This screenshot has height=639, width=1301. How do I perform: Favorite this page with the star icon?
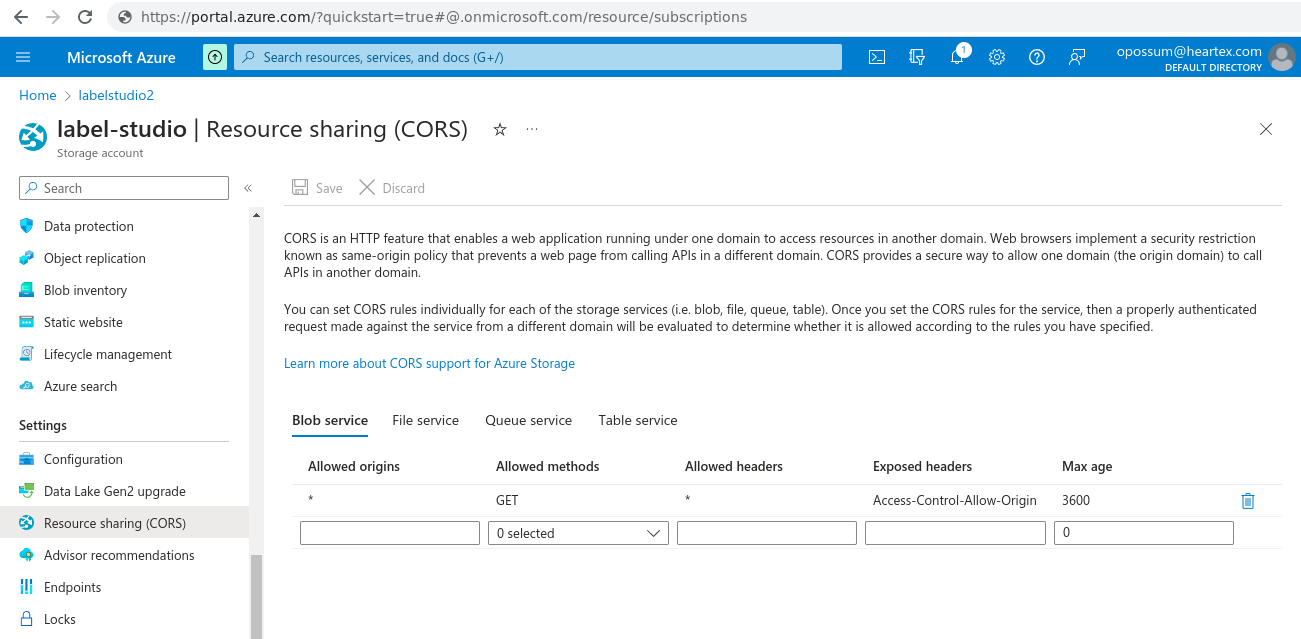tap(500, 130)
